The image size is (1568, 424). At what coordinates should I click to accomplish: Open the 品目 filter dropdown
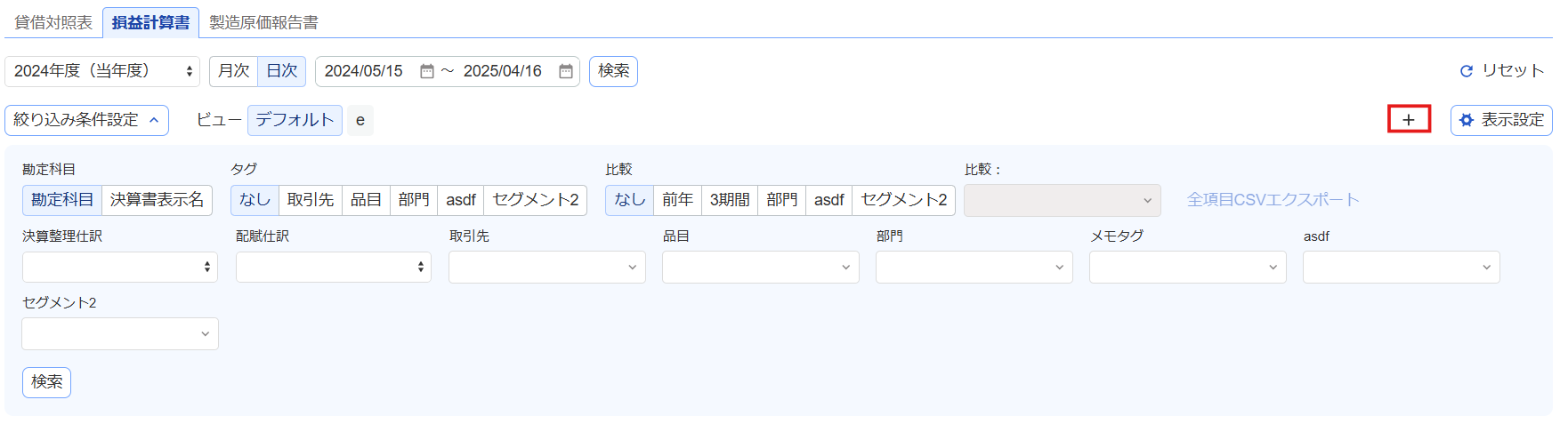[761, 267]
